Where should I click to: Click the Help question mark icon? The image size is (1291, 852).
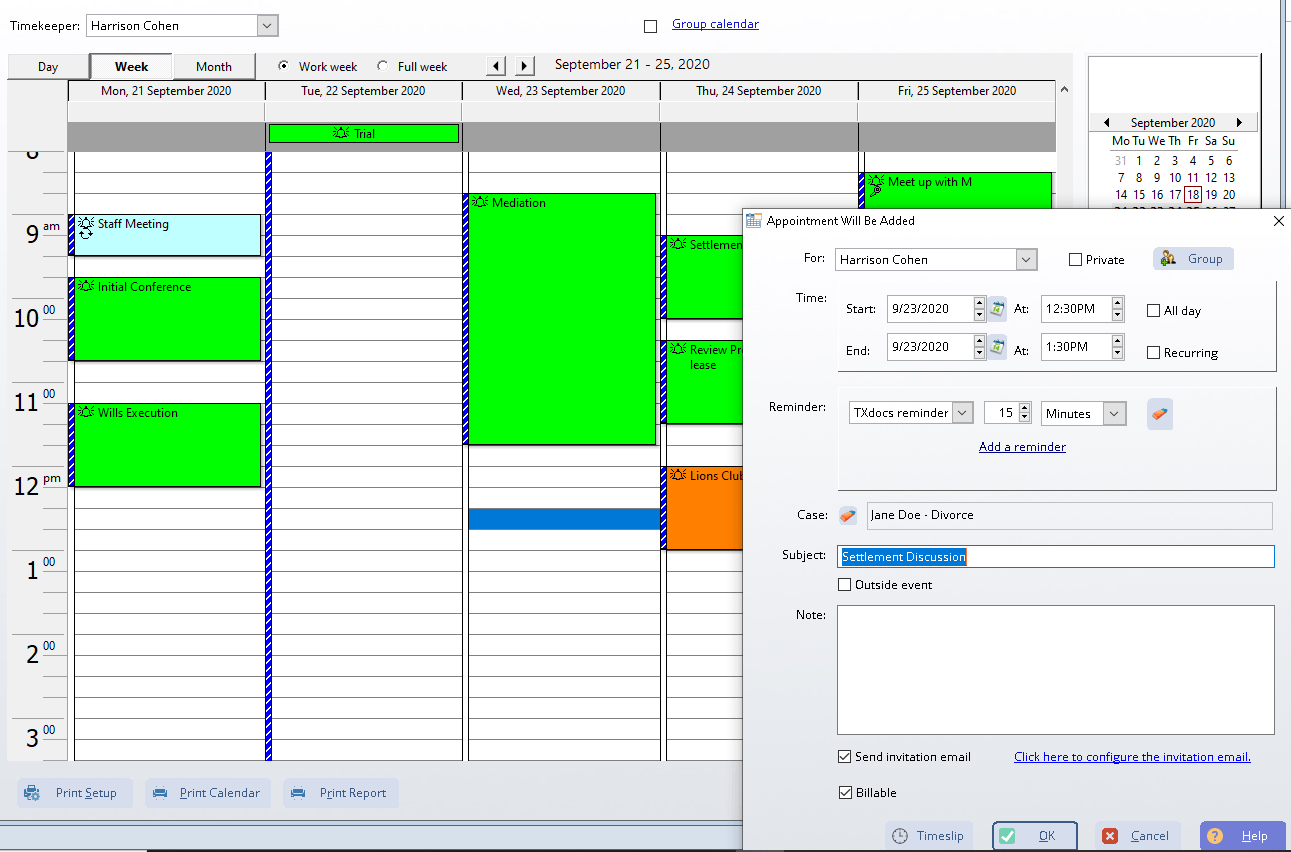[1216, 835]
